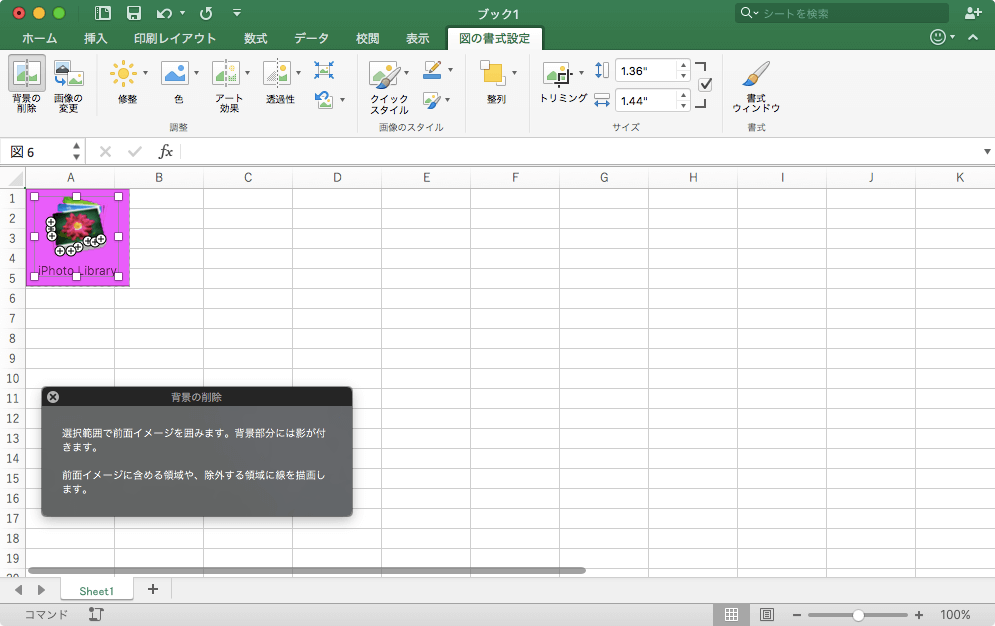Viewport: 995px width, 626px height.
Task: Click the sheet search field
Action: point(841,13)
